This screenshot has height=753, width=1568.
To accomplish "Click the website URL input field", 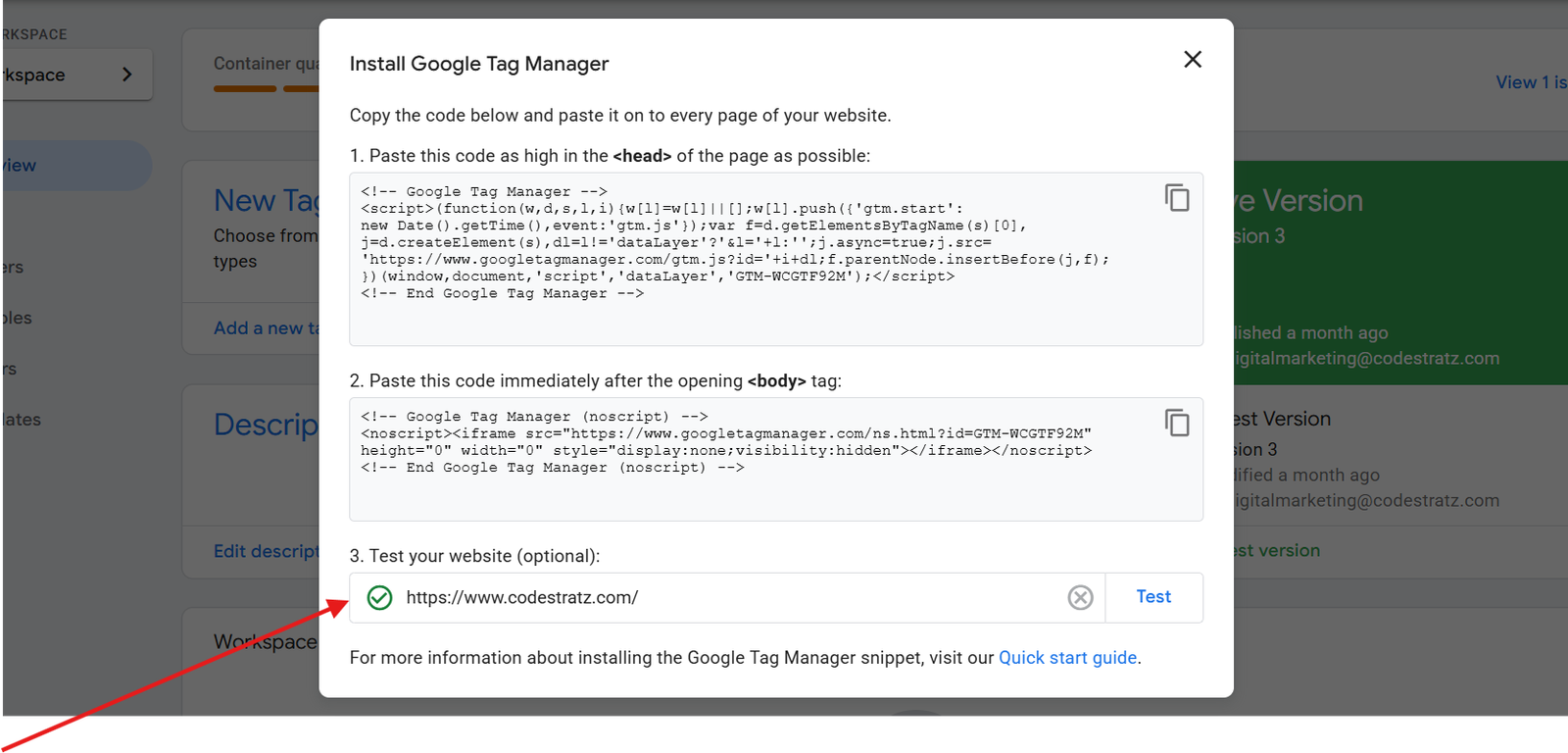I will tap(727, 597).
